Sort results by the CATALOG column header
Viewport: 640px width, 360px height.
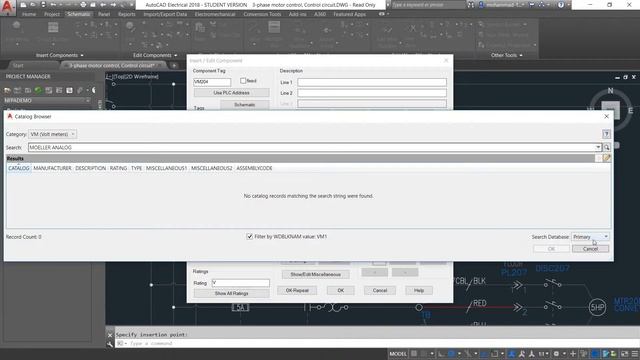click(x=19, y=168)
